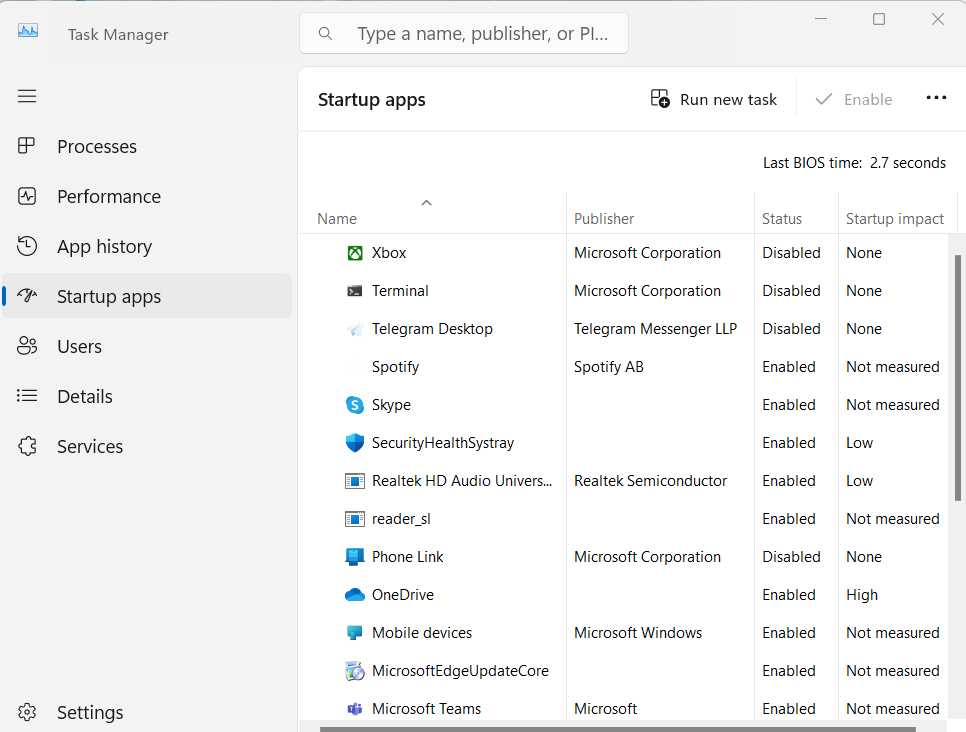Open the three-dots more options menu
Image resolution: width=966 pixels, height=732 pixels.
pyautogui.click(x=936, y=98)
